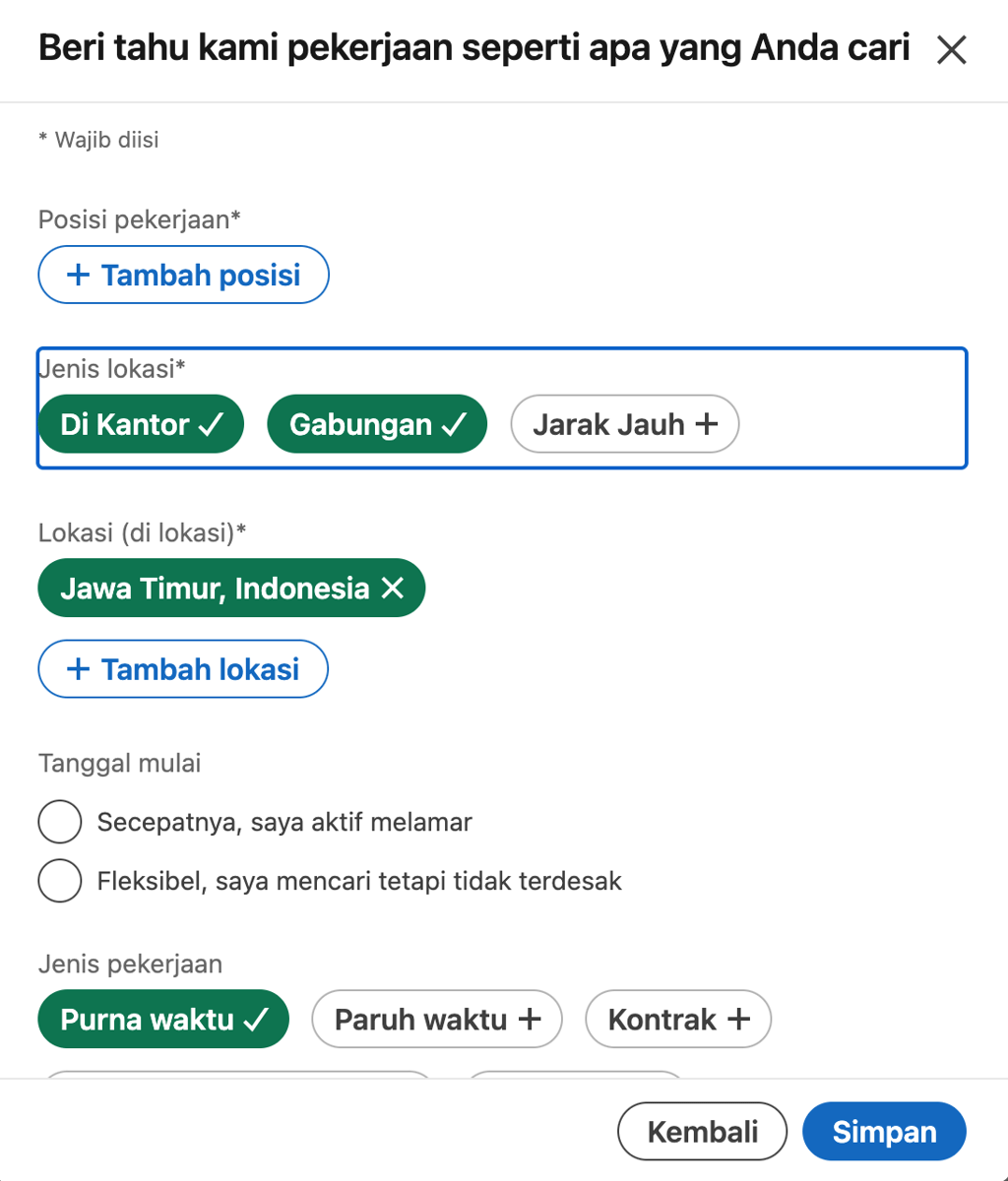Open the add position selector
Screen dimensions: 1008x1181
point(183,275)
